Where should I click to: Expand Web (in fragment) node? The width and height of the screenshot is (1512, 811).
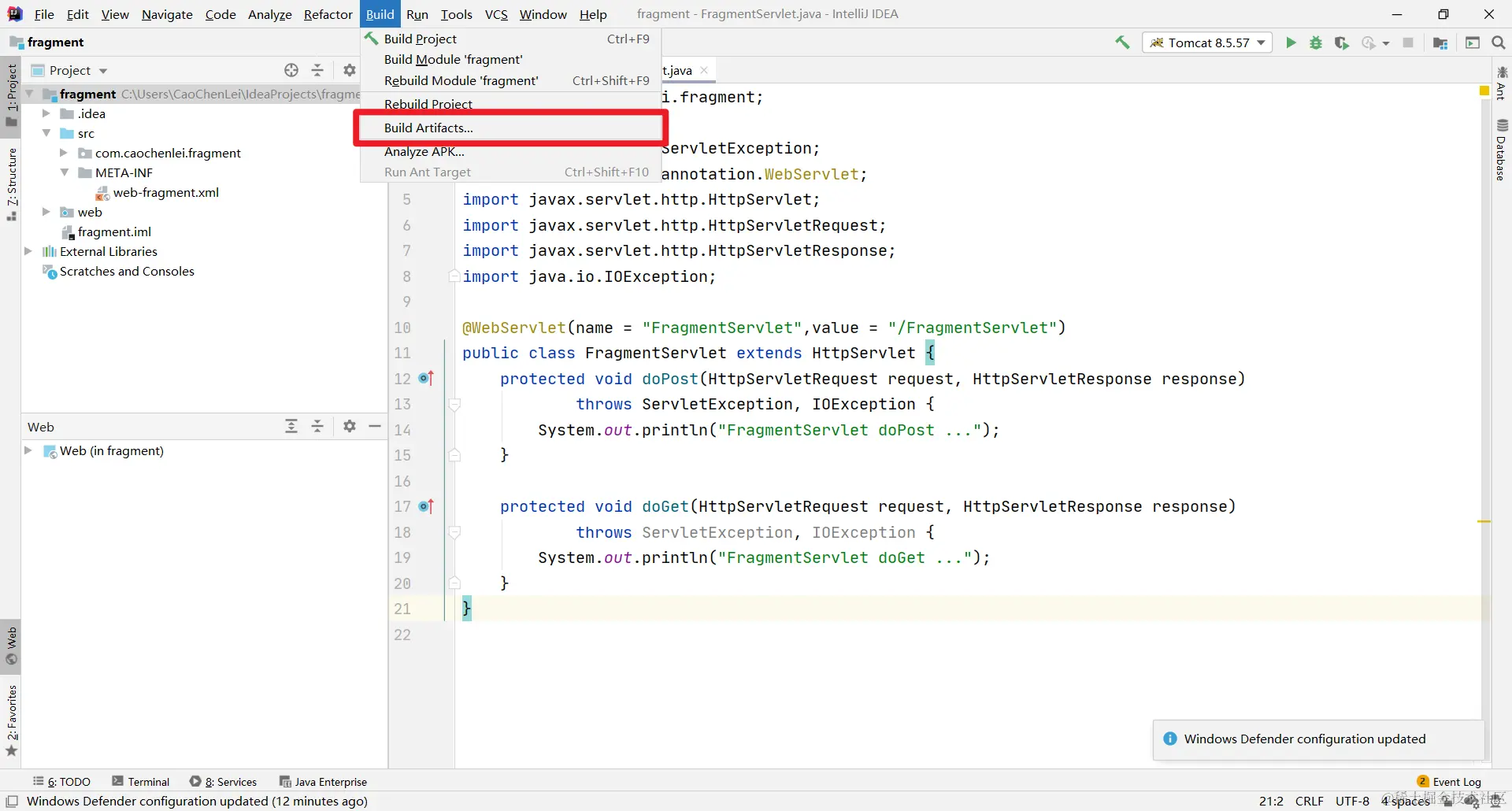[28, 450]
